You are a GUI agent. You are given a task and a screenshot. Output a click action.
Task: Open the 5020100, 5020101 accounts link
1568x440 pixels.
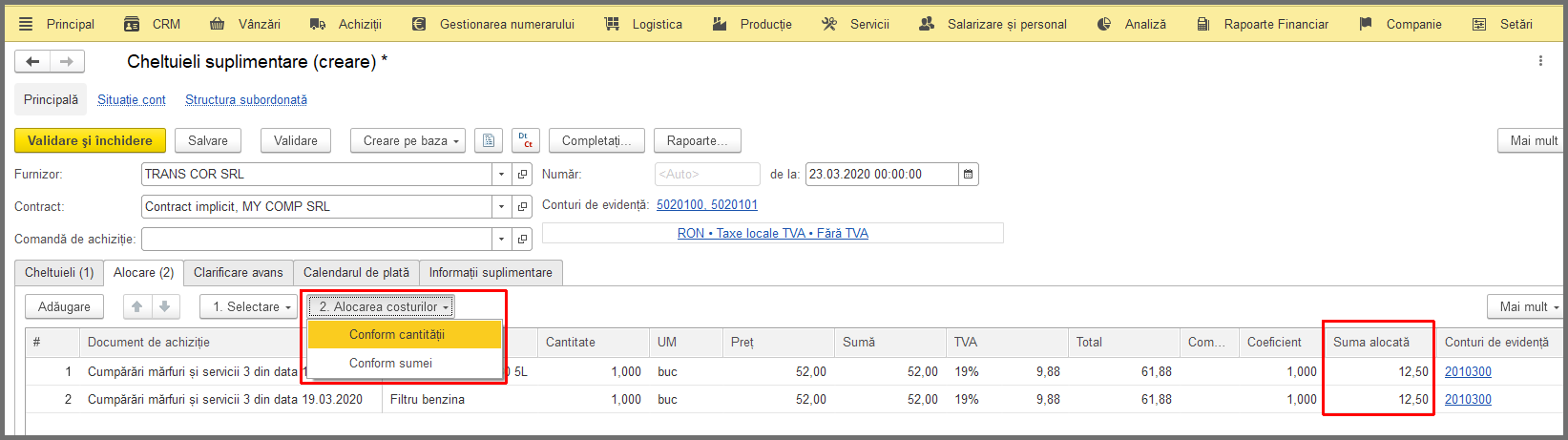[x=707, y=205]
